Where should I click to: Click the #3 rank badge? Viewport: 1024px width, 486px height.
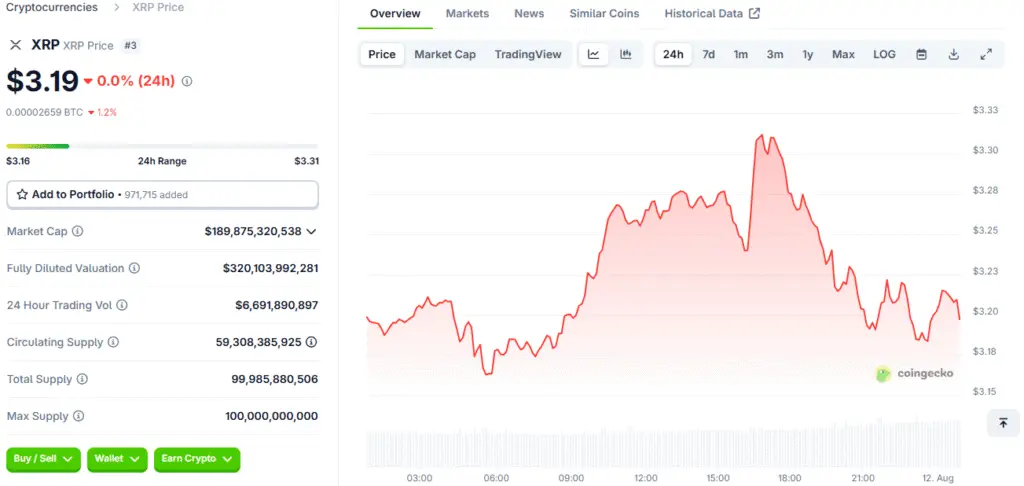coord(130,46)
